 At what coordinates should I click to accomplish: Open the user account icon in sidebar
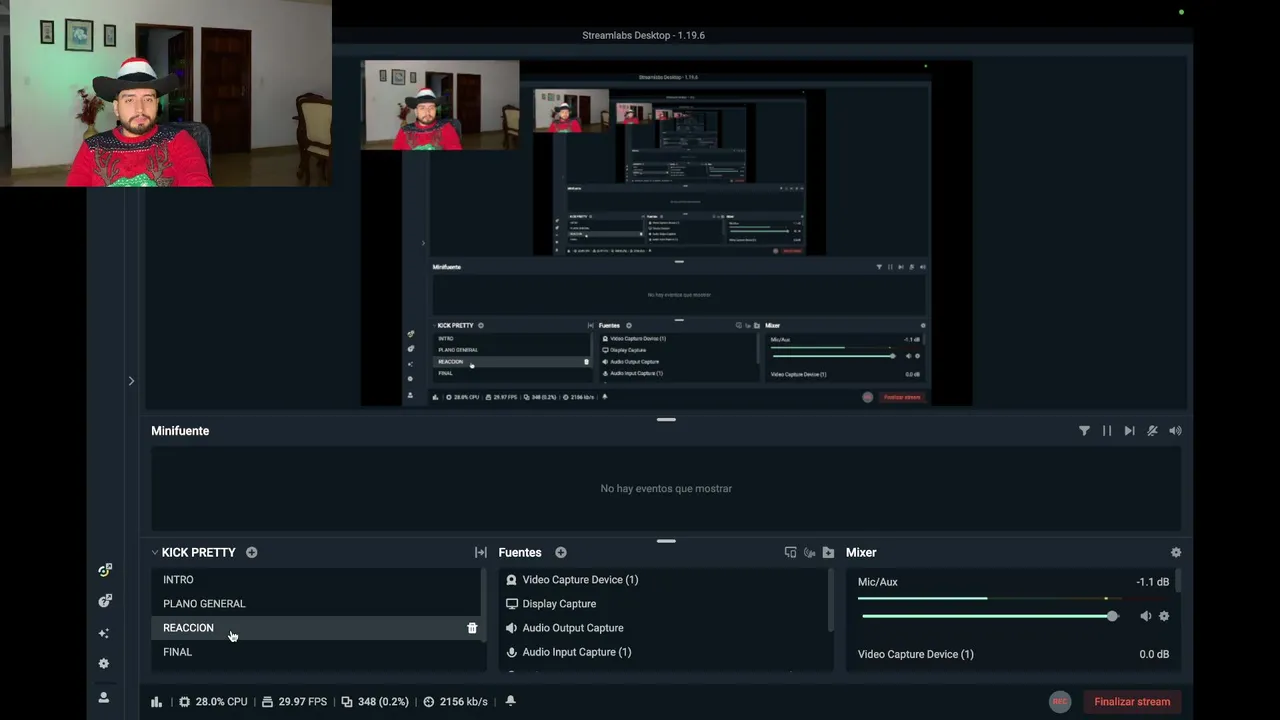point(104,697)
